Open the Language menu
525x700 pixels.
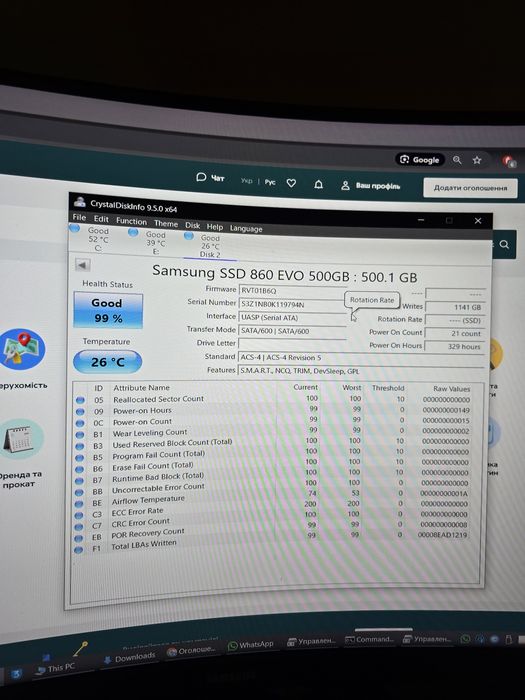pos(246,229)
